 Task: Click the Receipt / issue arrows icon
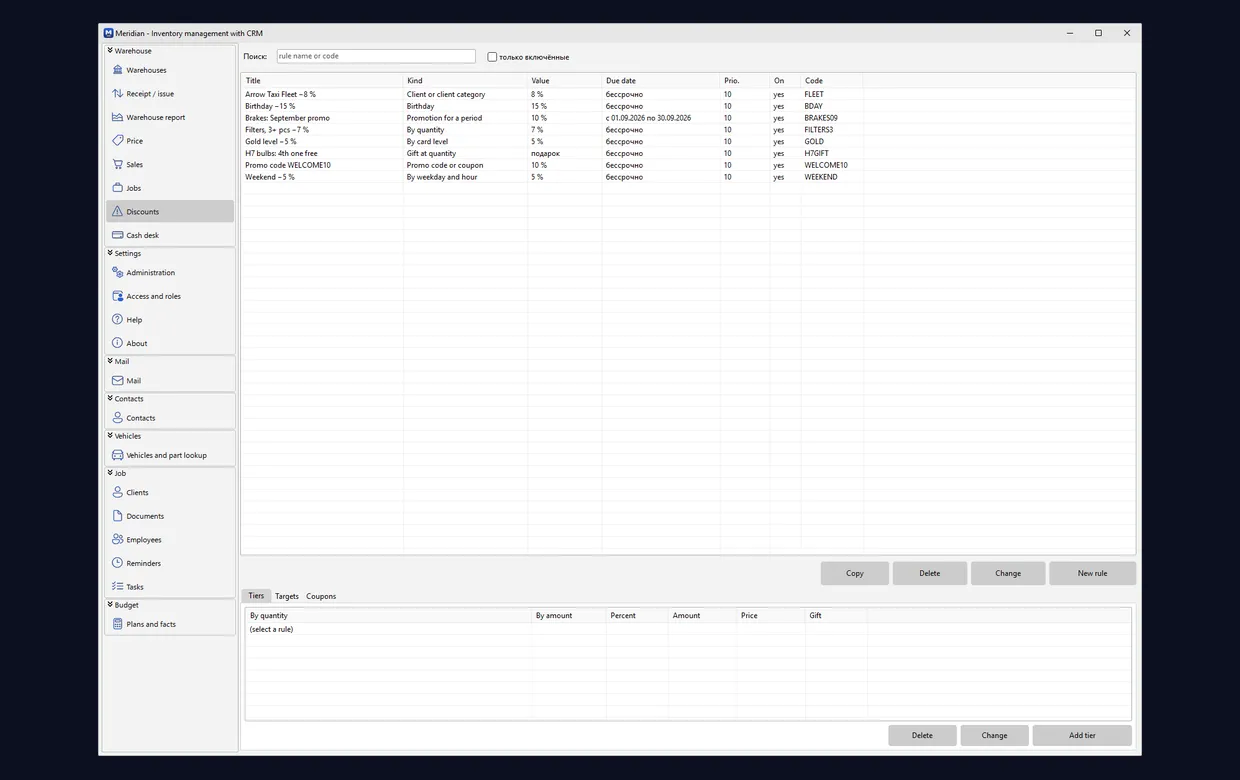(117, 94)
